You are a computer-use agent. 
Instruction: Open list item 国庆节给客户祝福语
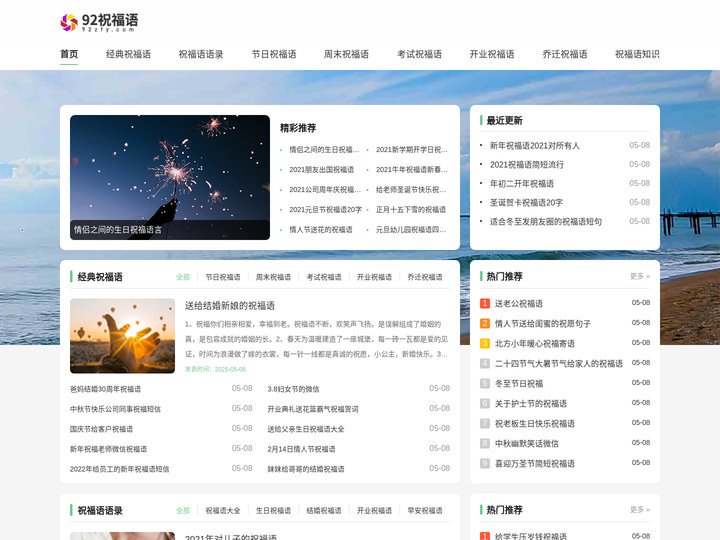click(x=101, y=429)
